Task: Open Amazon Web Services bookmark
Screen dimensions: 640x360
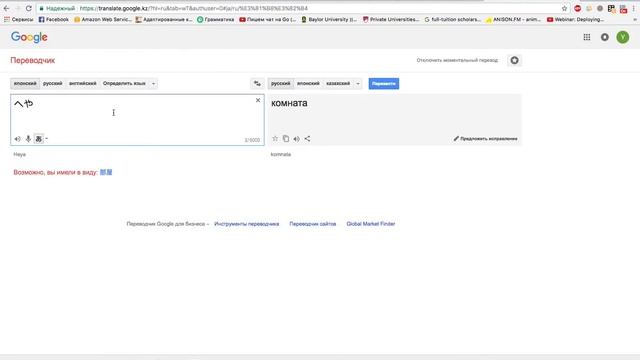Action: [x=103, y=19]
